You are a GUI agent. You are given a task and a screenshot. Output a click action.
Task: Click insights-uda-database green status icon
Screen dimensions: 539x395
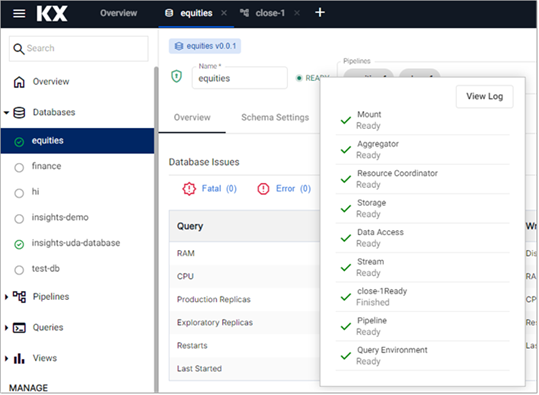19,244
